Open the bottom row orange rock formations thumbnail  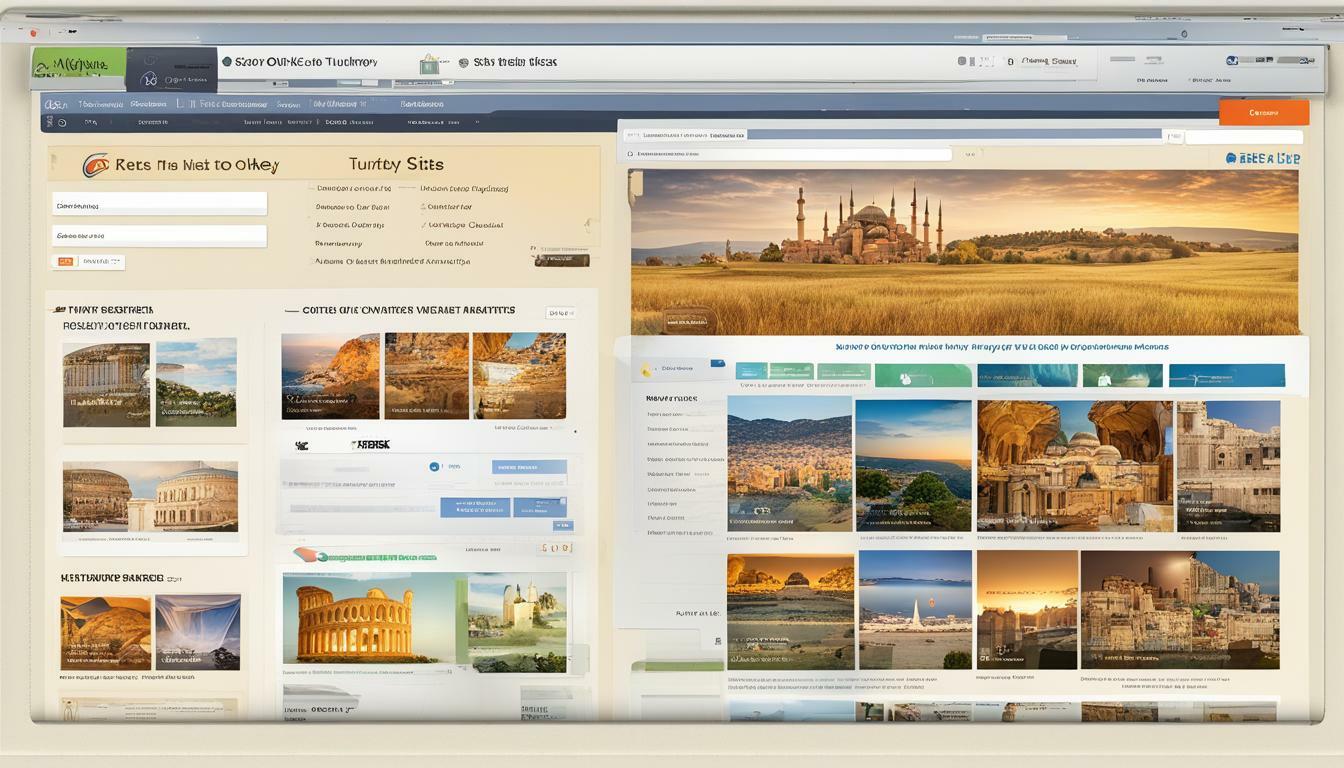pos(790,612)
